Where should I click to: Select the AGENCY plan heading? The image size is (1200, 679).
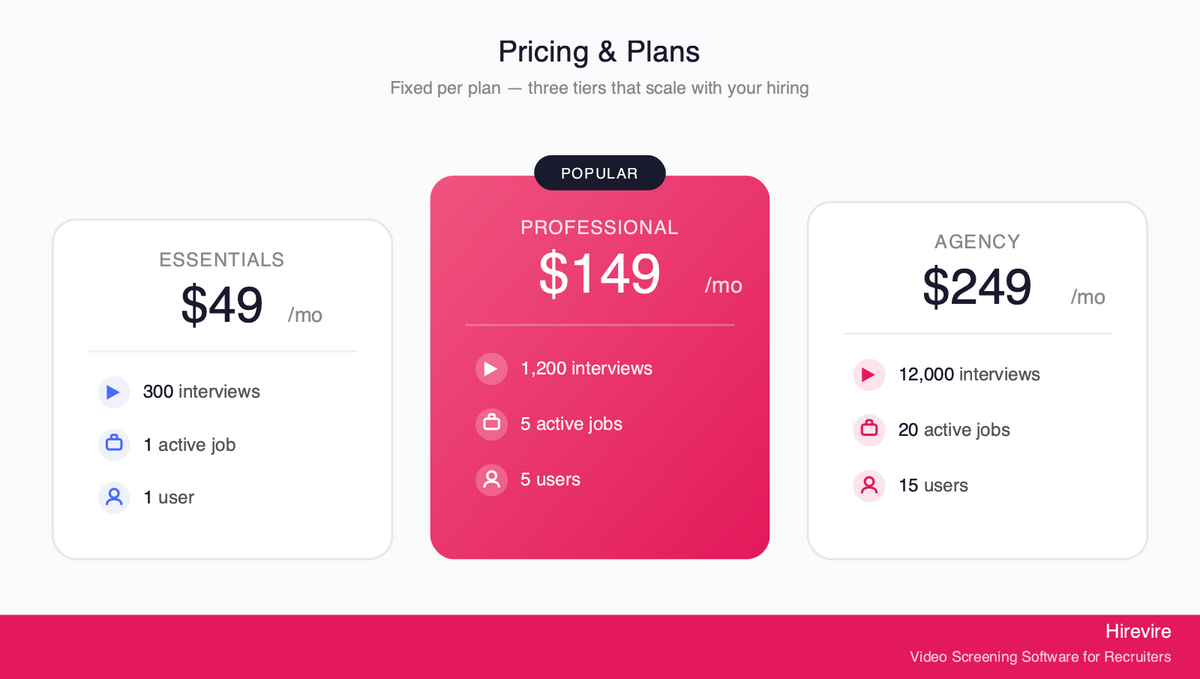click(977, 242)
